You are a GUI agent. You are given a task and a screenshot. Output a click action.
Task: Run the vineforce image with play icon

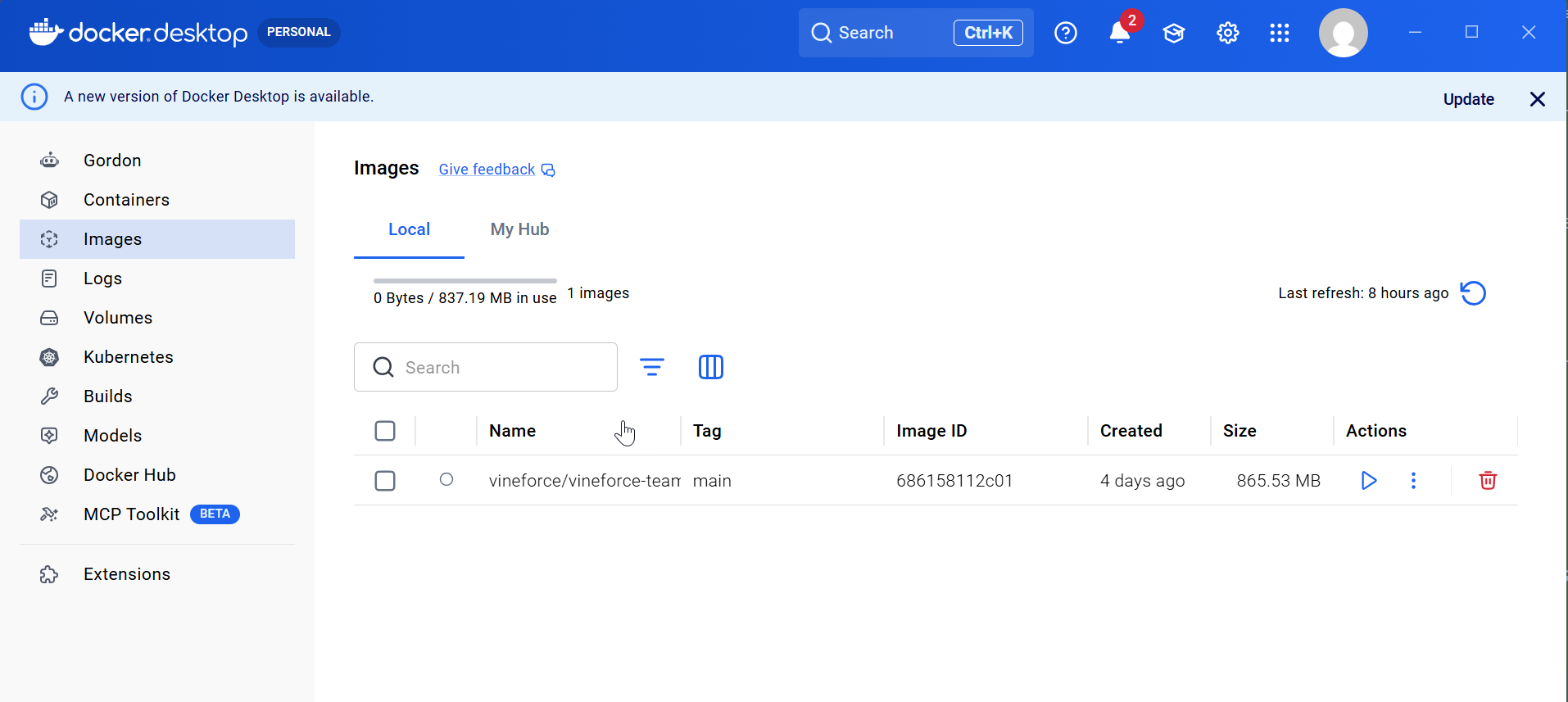[1368, 481]
